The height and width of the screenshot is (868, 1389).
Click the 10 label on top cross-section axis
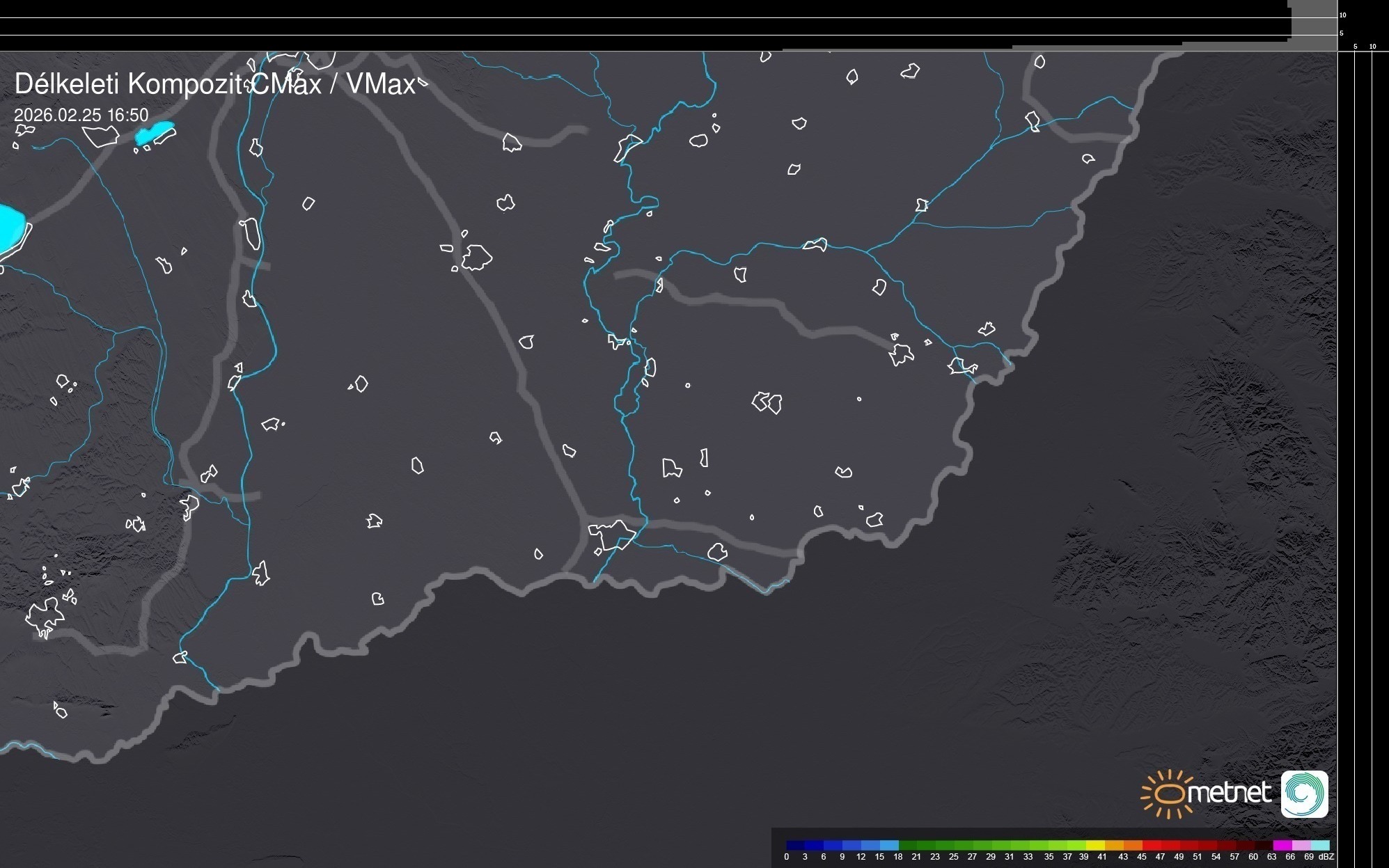[1343, 15]
